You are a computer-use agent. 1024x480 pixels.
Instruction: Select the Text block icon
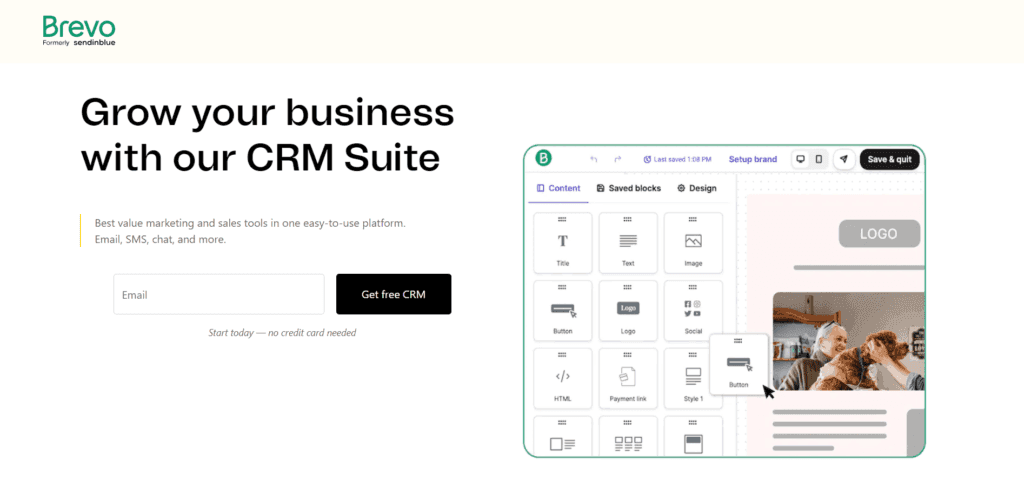(x=628, y=243)
